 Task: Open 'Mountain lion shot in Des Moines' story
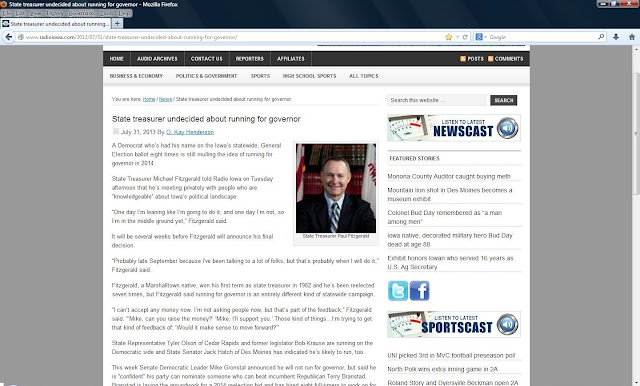tap(450, 195)
